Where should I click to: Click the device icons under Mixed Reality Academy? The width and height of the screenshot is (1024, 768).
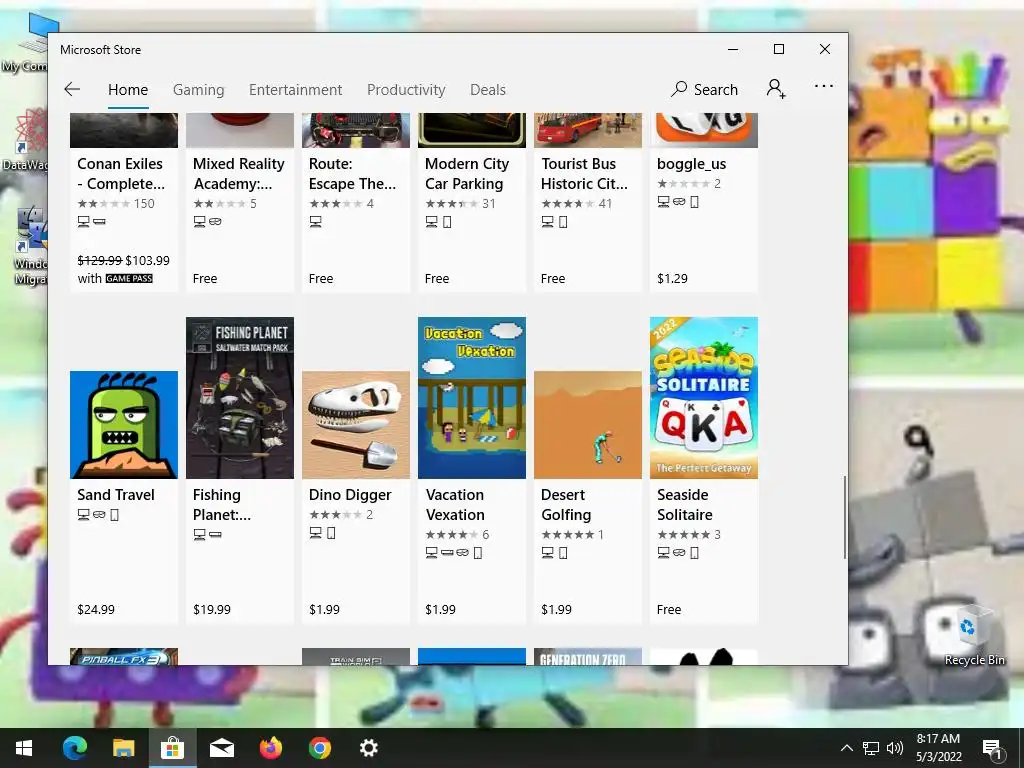208,221
